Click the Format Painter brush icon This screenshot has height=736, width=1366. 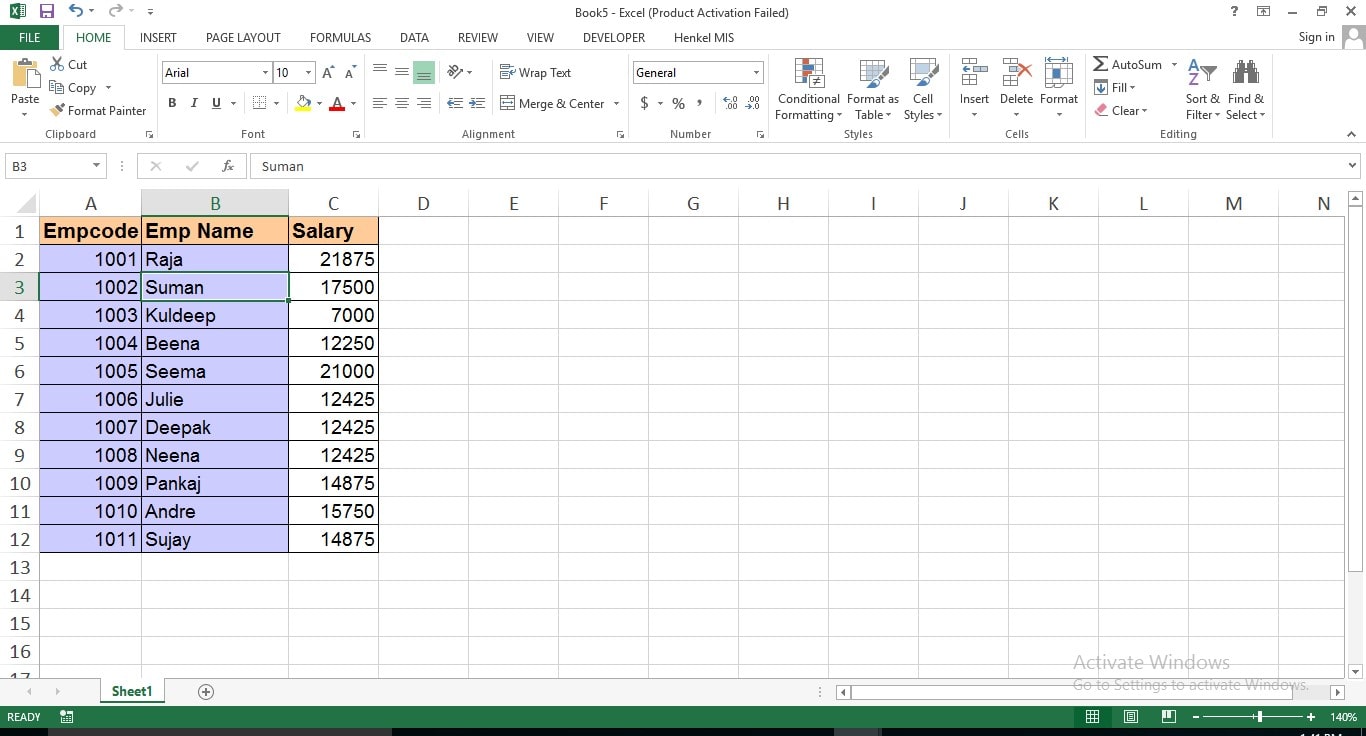tap(58, 111)
